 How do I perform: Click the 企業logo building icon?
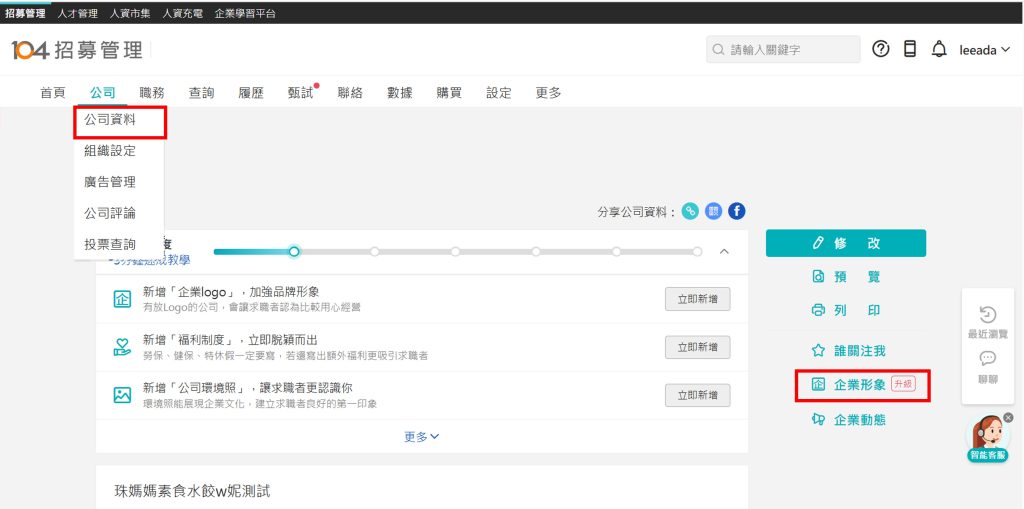[x=122, y=299]
